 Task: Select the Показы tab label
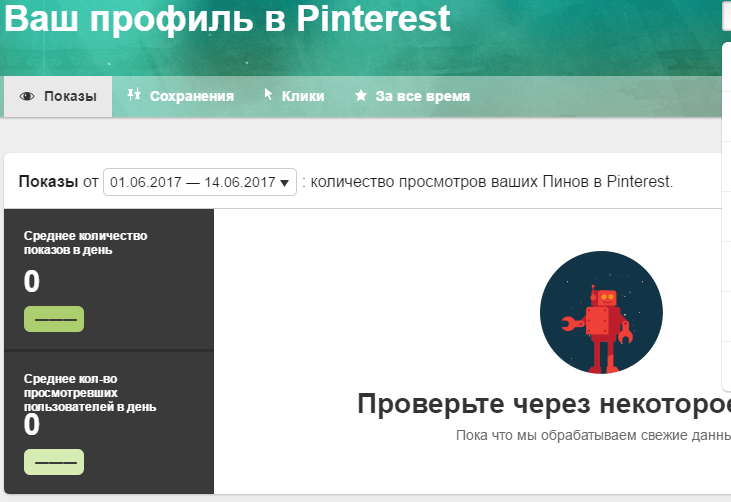(x=70, y=97)
